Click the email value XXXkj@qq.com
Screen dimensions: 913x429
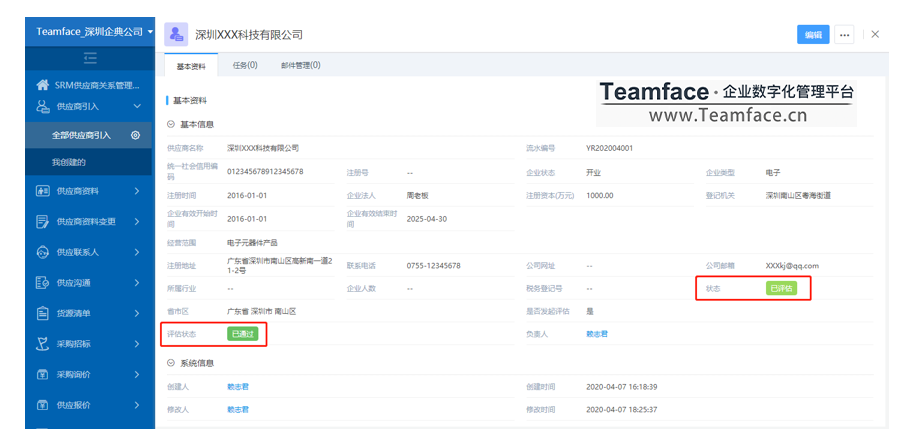coord(792,265)
